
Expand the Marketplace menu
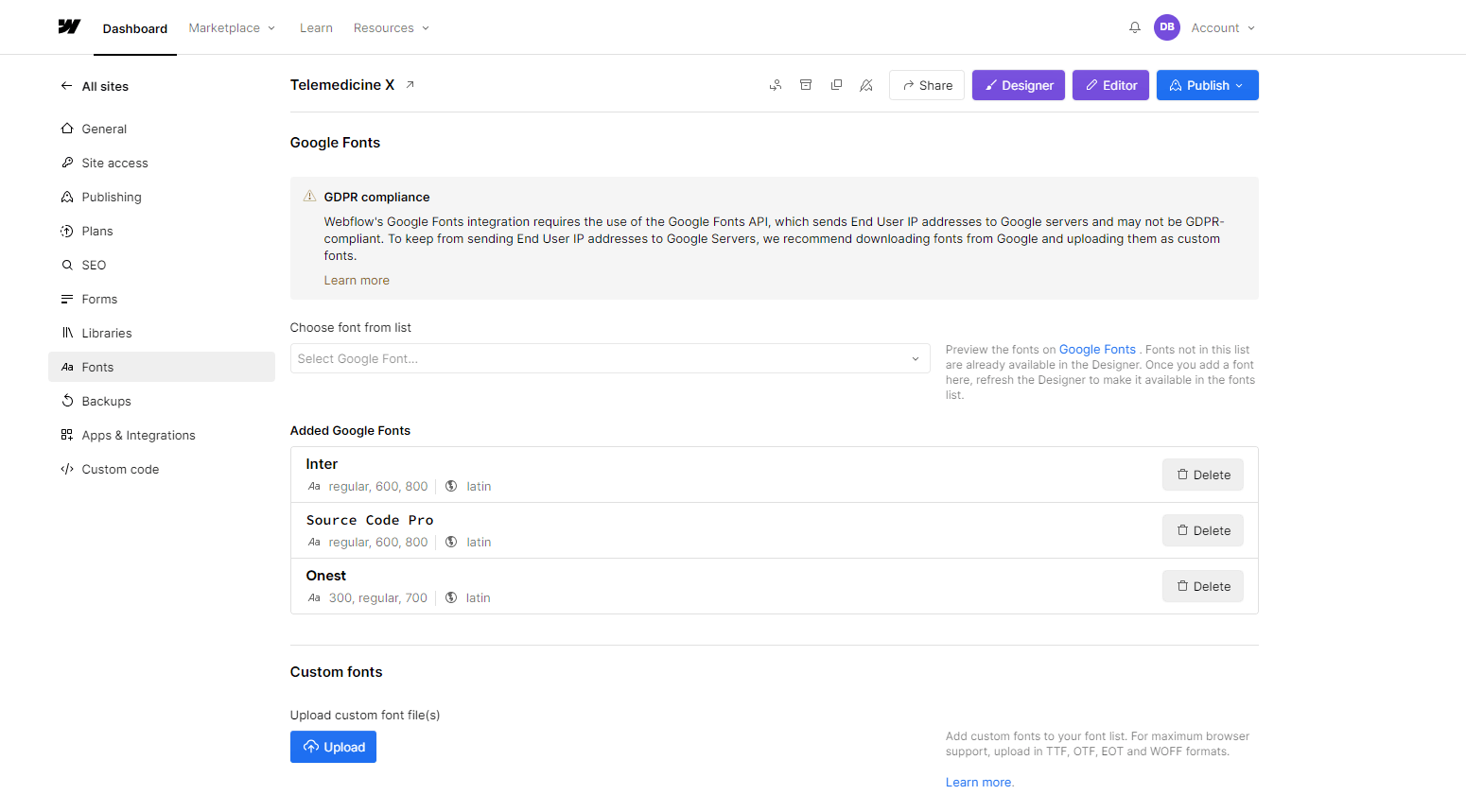click(232, 27)
